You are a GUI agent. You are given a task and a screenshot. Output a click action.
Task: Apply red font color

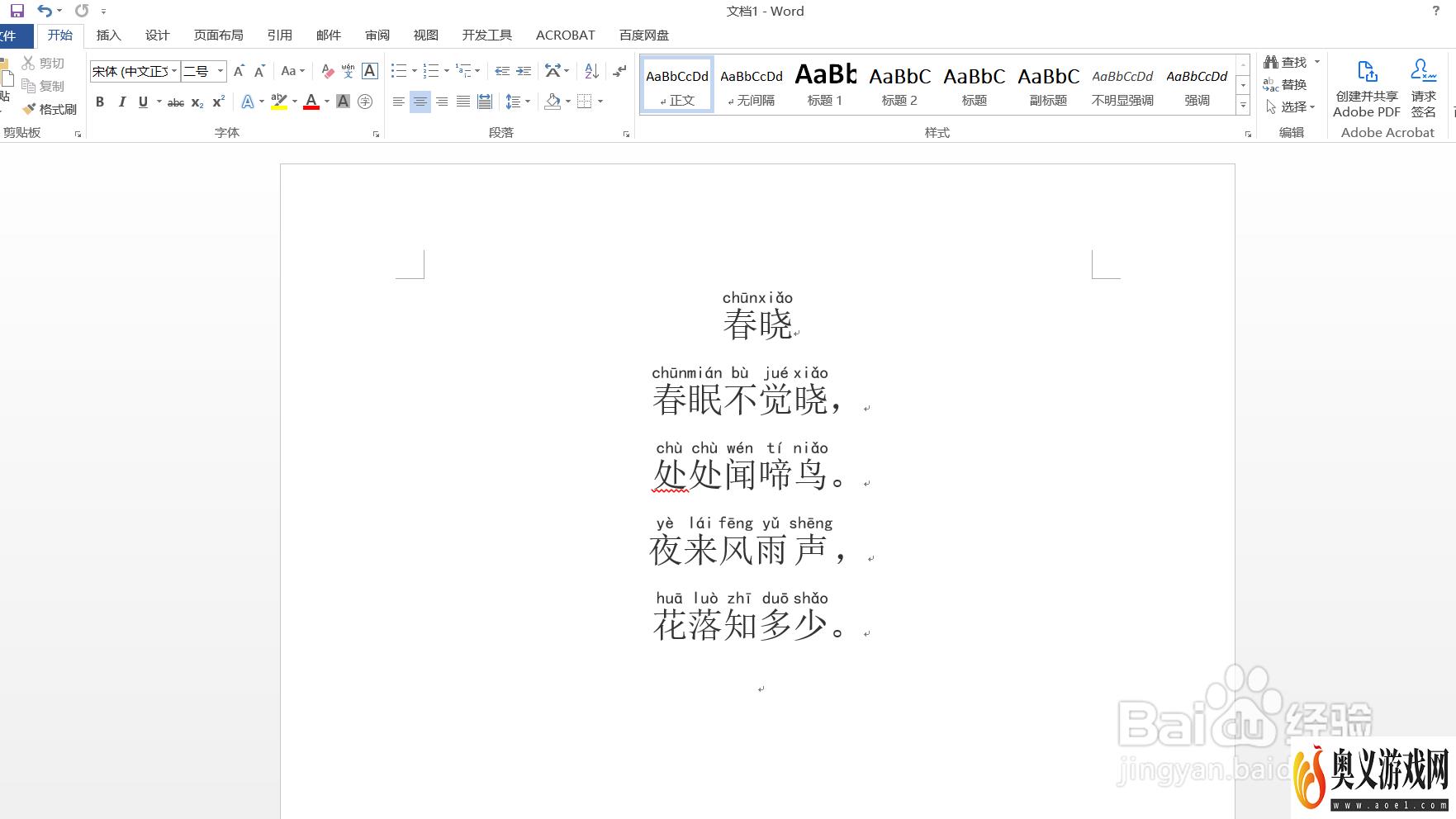[x=311, y=102]
